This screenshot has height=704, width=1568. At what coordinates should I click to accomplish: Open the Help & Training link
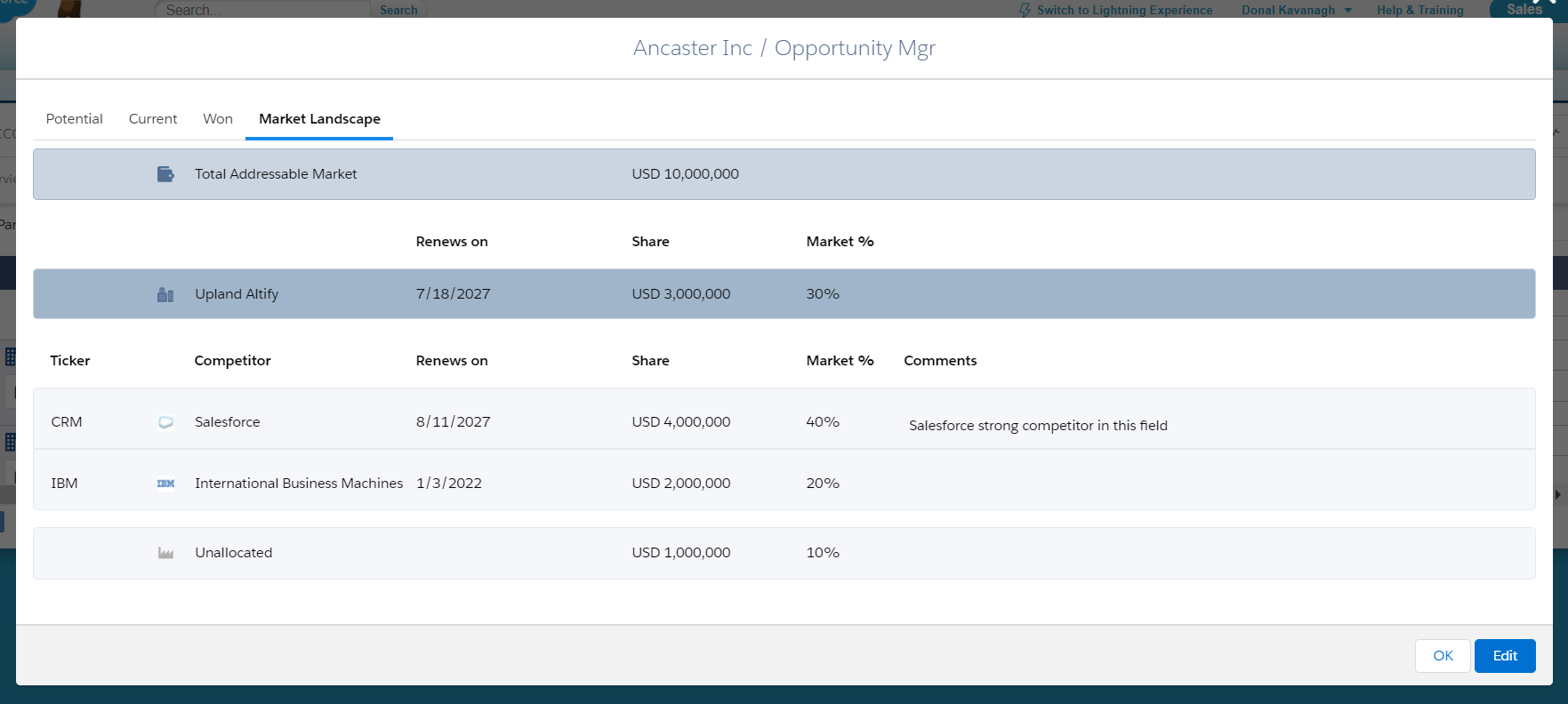click(x=1420, y=10)
